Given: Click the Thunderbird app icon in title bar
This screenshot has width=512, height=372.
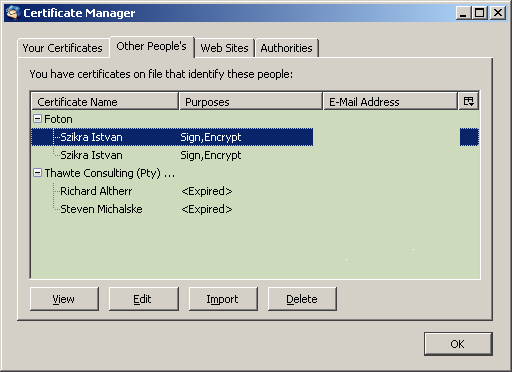Looking at the screenshot, I should click(13, 13).
